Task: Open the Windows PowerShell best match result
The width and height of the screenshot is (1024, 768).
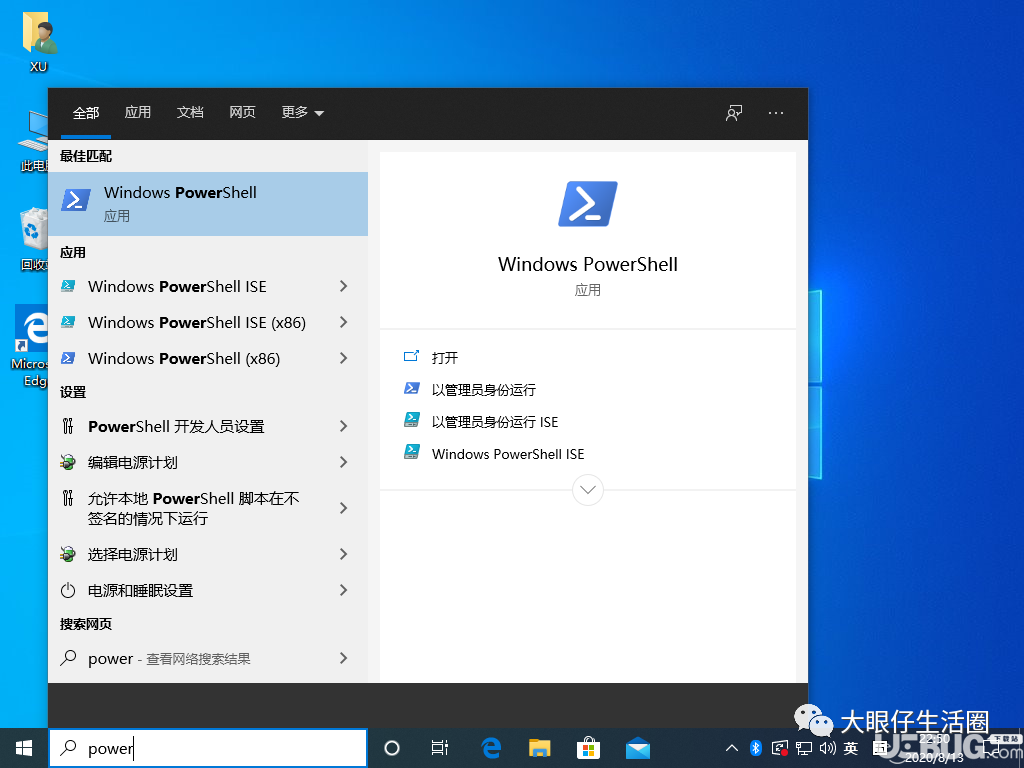Action: 208,203
